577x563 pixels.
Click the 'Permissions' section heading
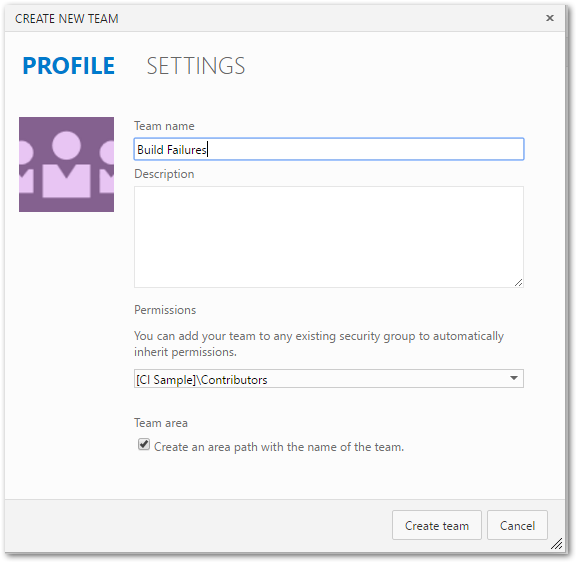pyautogui.click(x=165, y=310)
